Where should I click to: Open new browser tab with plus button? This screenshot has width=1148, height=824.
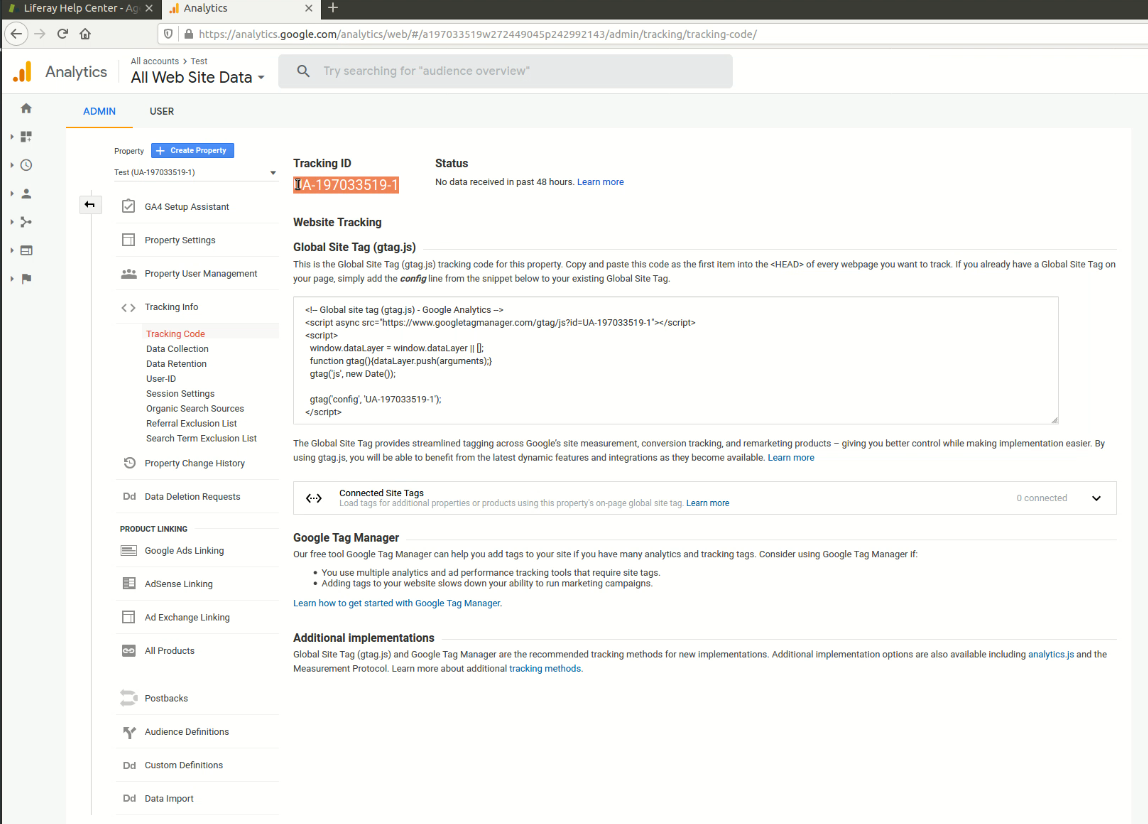pyautogui.click(x=333, y=8)
